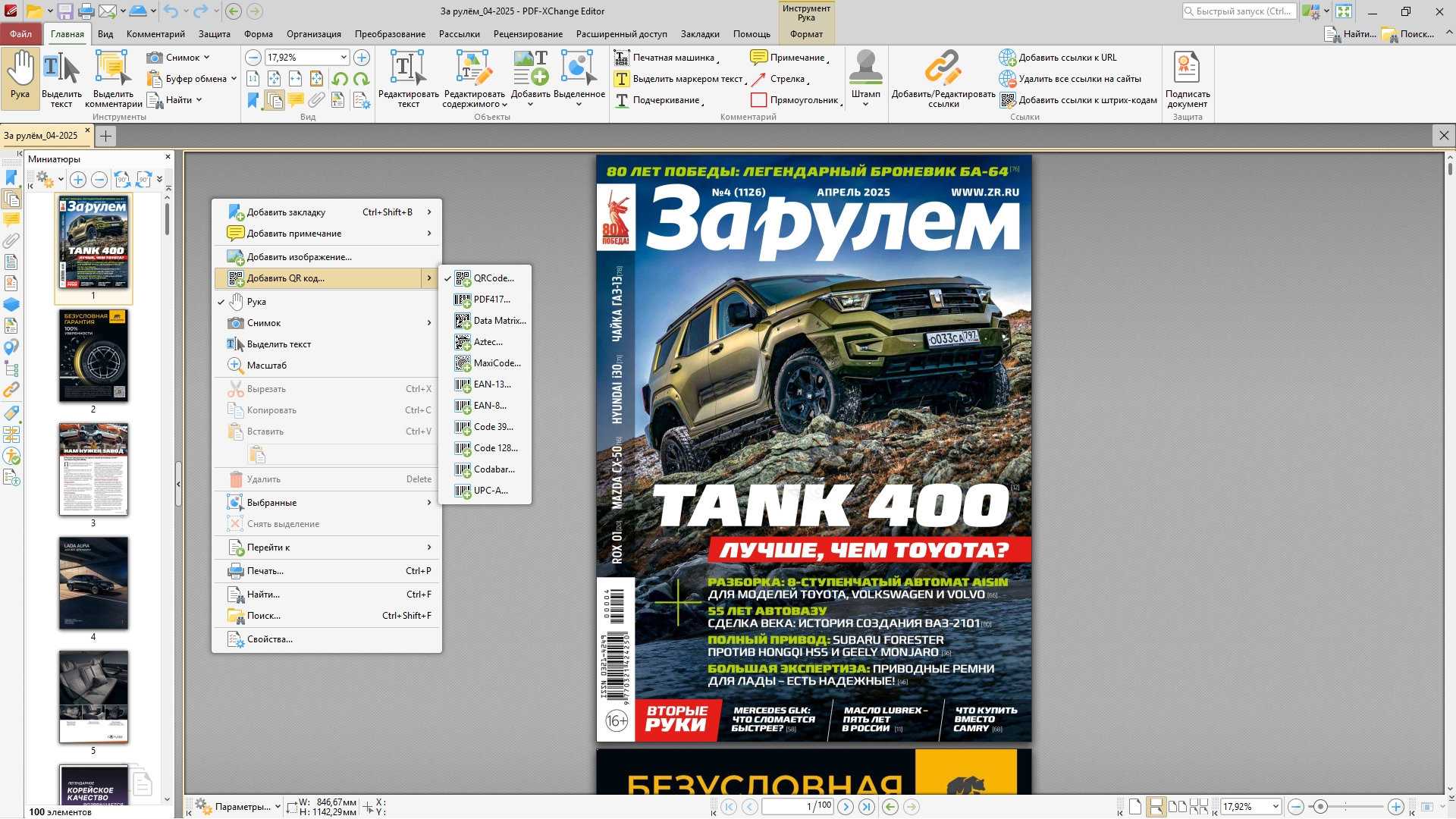Click the zoom in plus icon in ribbon
Image resolution: width=1456 pixels, height=819 pixels.
pyautogui.click(x=362, y=58)
